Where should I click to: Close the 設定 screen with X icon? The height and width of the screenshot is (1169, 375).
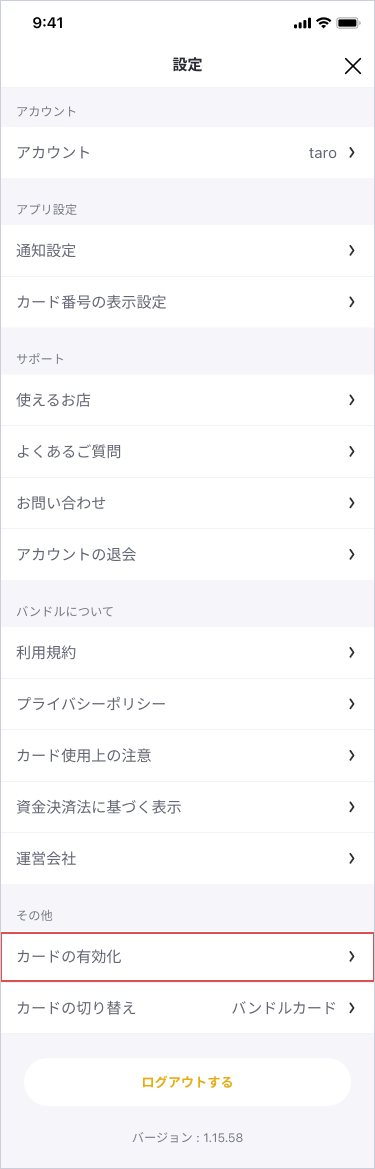pos(353,66)
